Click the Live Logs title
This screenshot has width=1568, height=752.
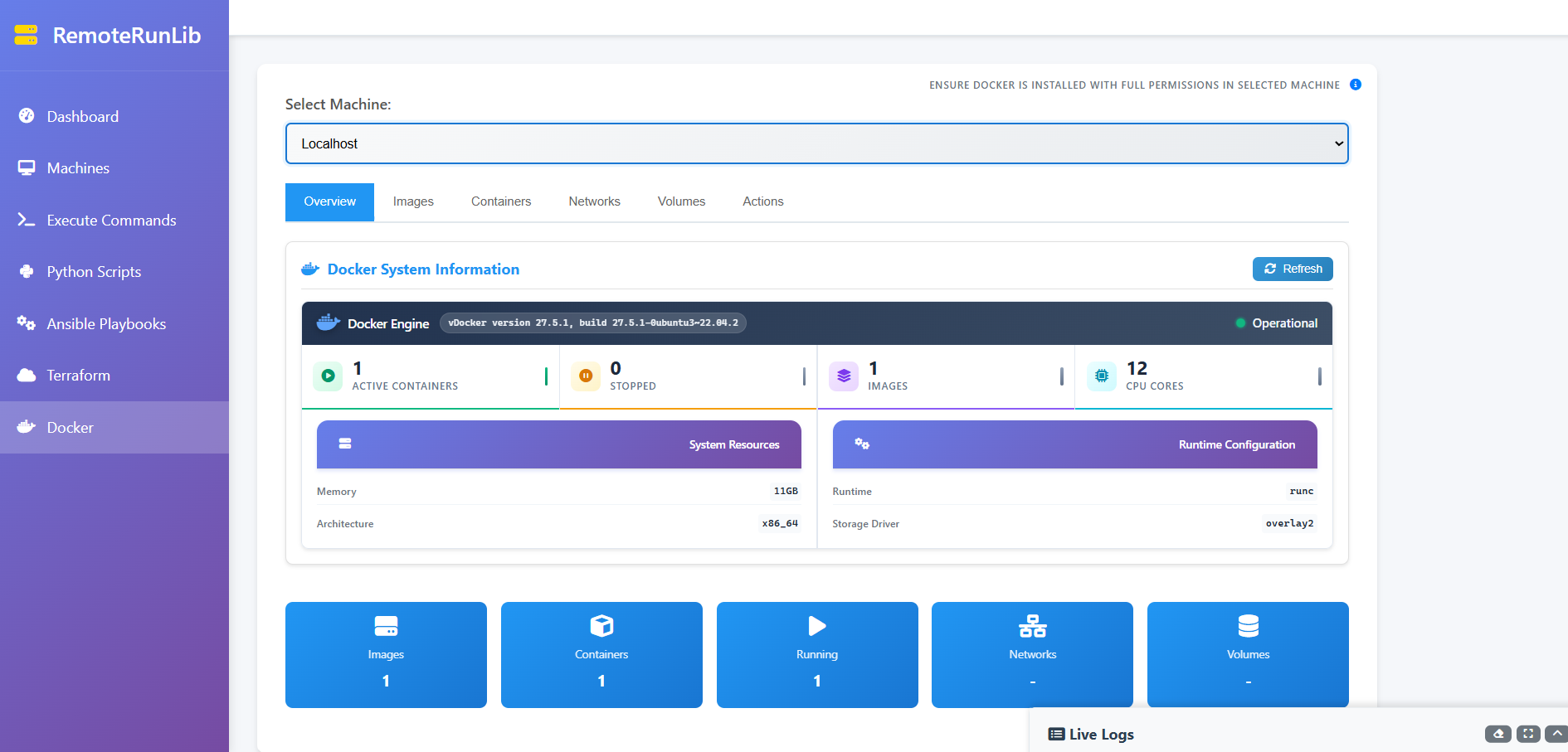(x=1101, y=735)
